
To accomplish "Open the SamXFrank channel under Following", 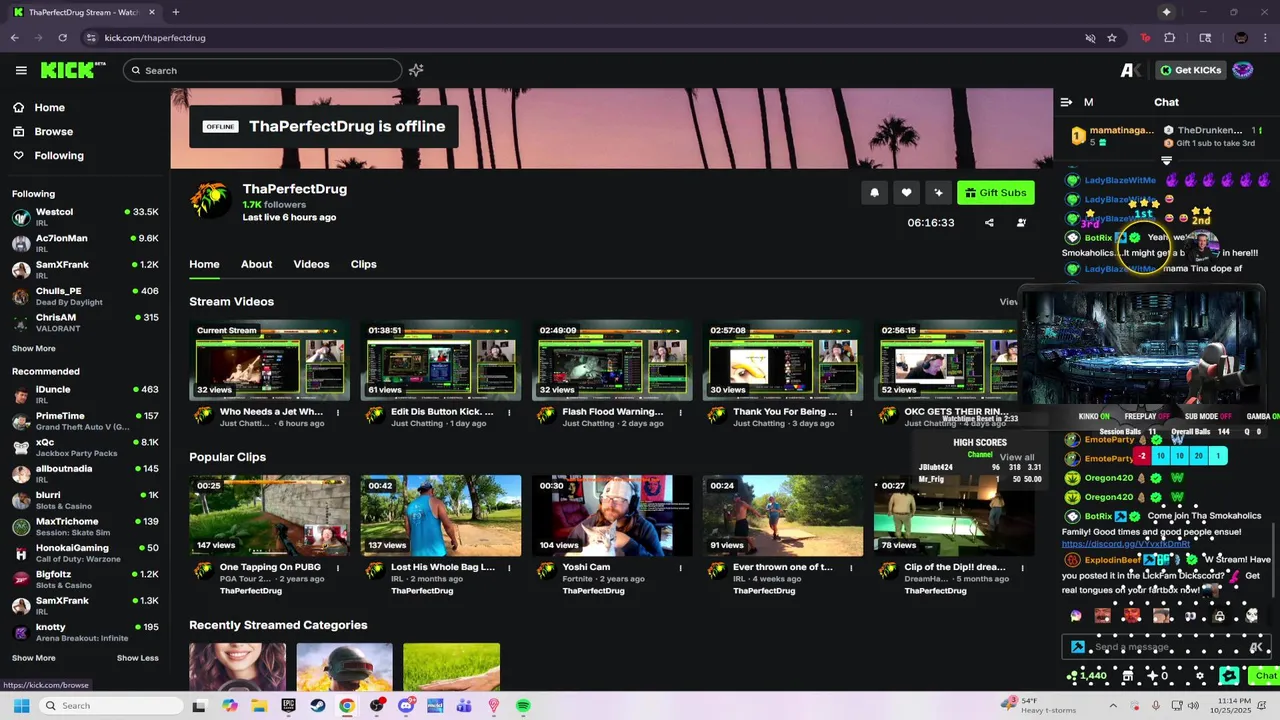I will coord(85,270).
